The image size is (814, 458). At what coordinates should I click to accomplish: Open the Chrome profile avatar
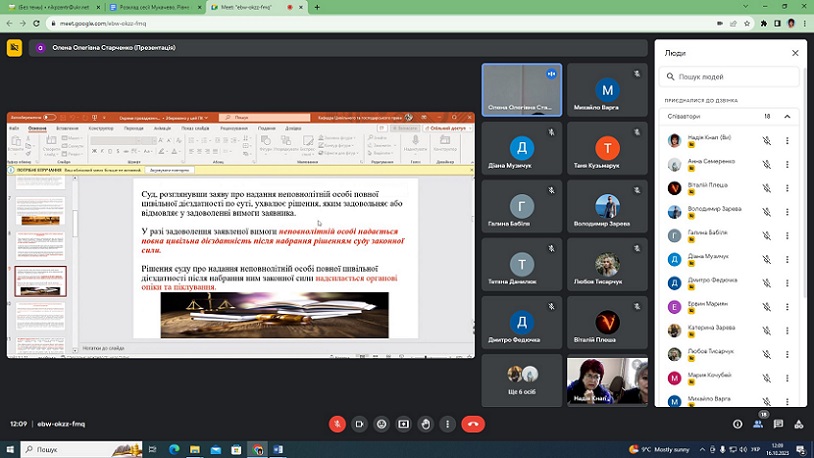(x=791, y=23)
